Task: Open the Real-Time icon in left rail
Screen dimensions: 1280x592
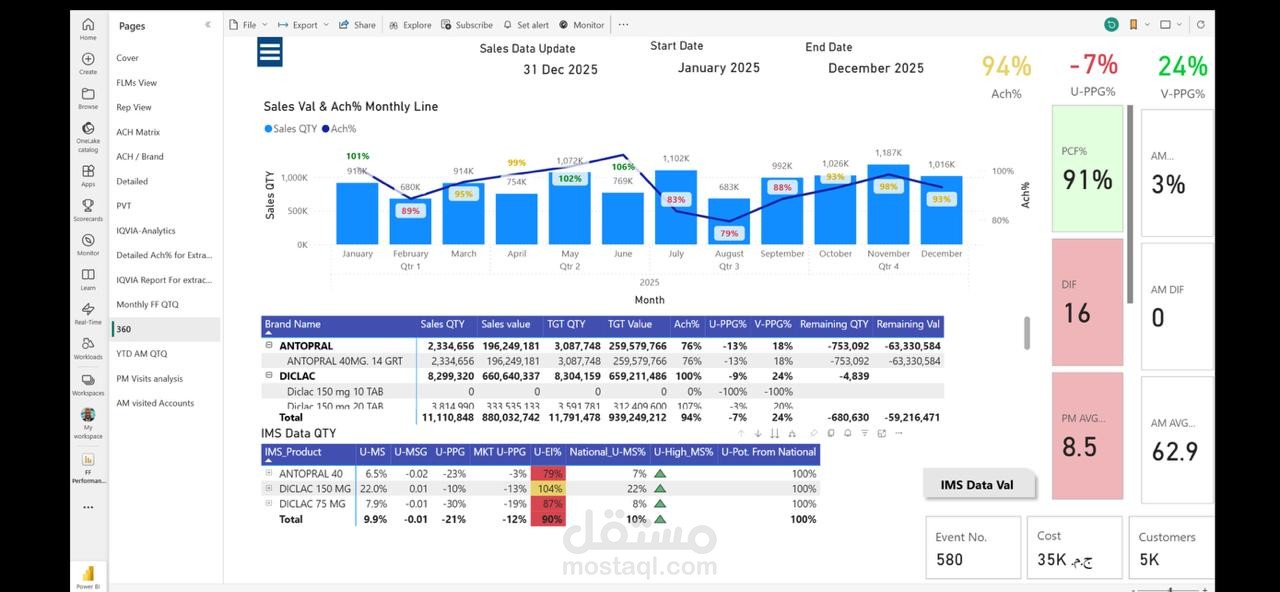Action: point(88,309)
